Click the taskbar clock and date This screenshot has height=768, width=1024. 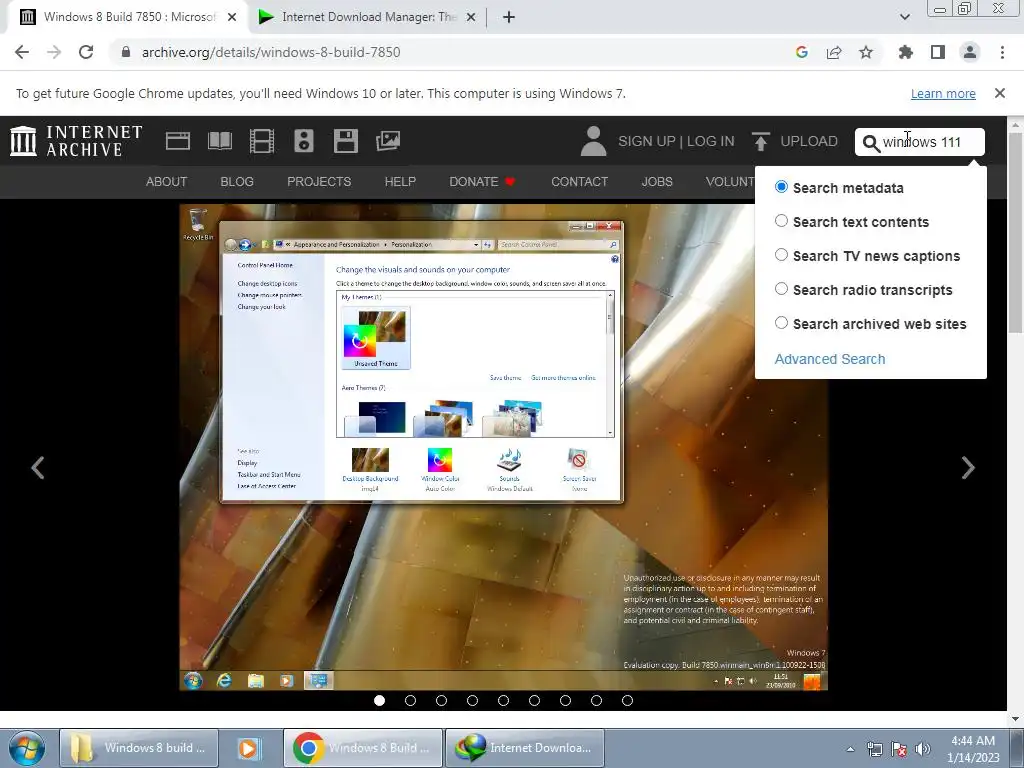973,749
